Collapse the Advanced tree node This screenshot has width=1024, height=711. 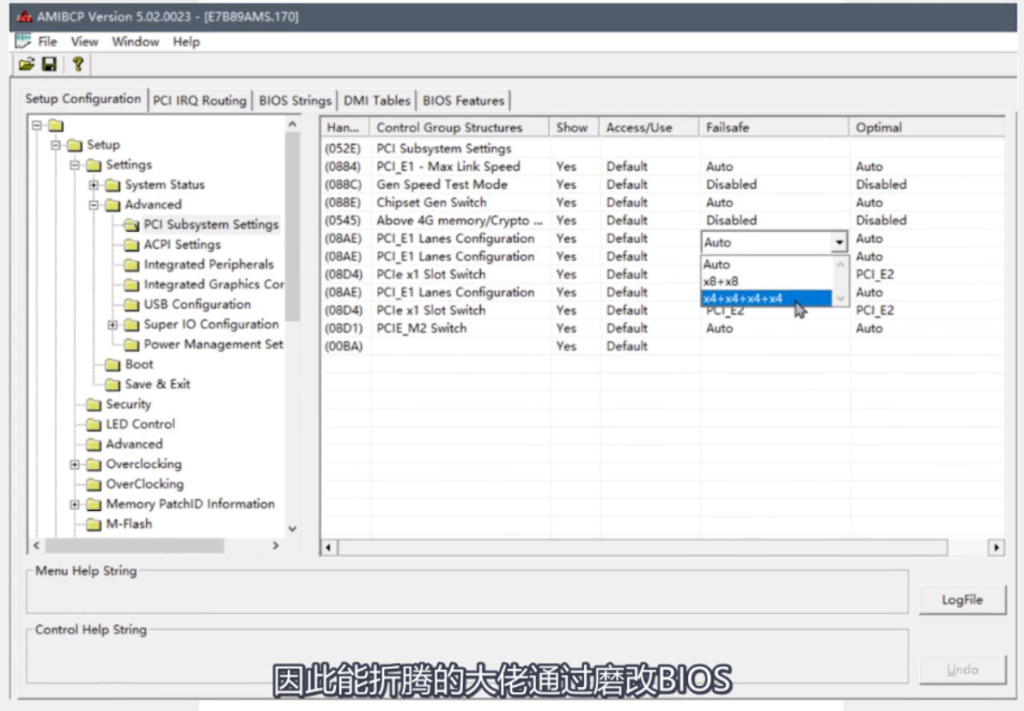[x=94, y=205]
